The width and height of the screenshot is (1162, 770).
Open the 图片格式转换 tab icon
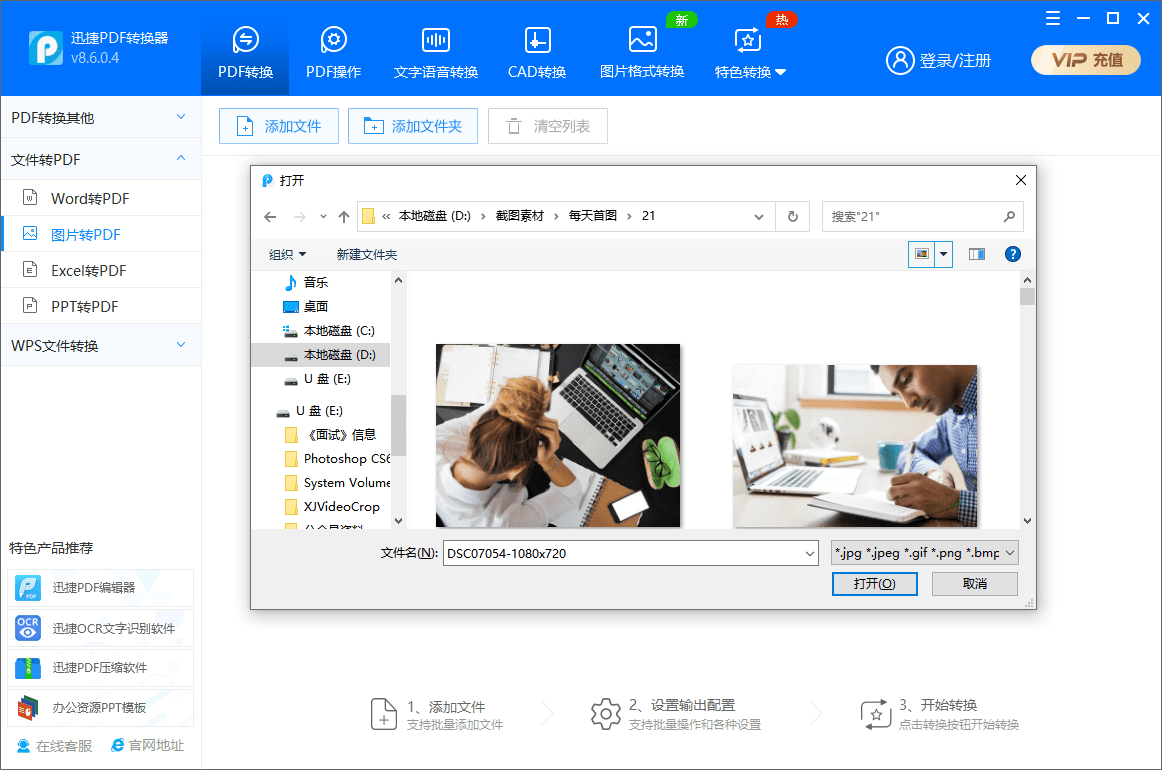[x=643, y=39]
